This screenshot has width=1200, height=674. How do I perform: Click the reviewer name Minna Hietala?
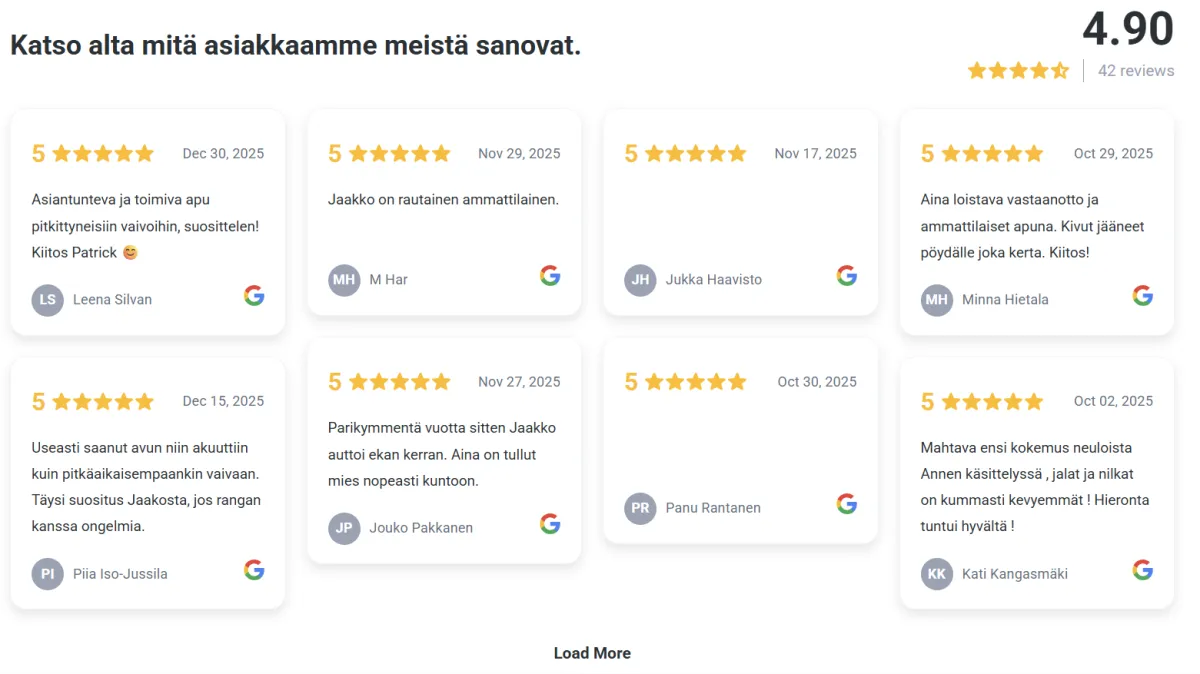click(1005, 299)
